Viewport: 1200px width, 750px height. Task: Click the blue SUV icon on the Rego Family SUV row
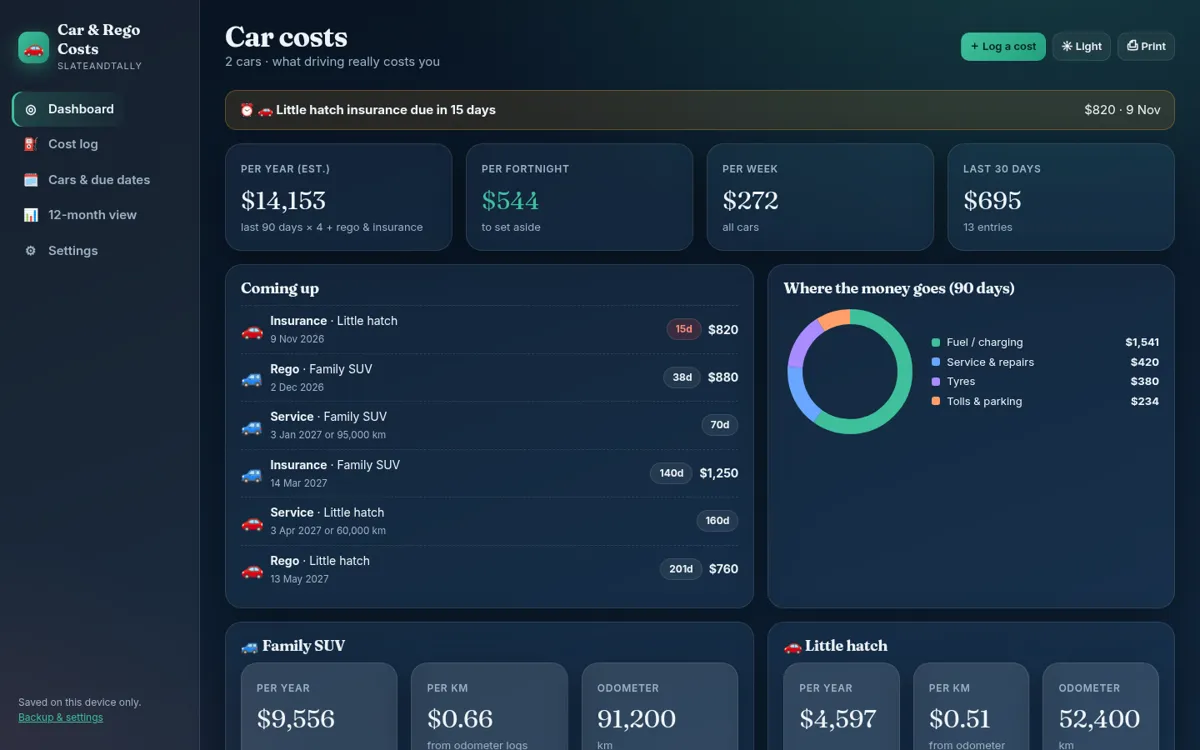pos(252,378)
